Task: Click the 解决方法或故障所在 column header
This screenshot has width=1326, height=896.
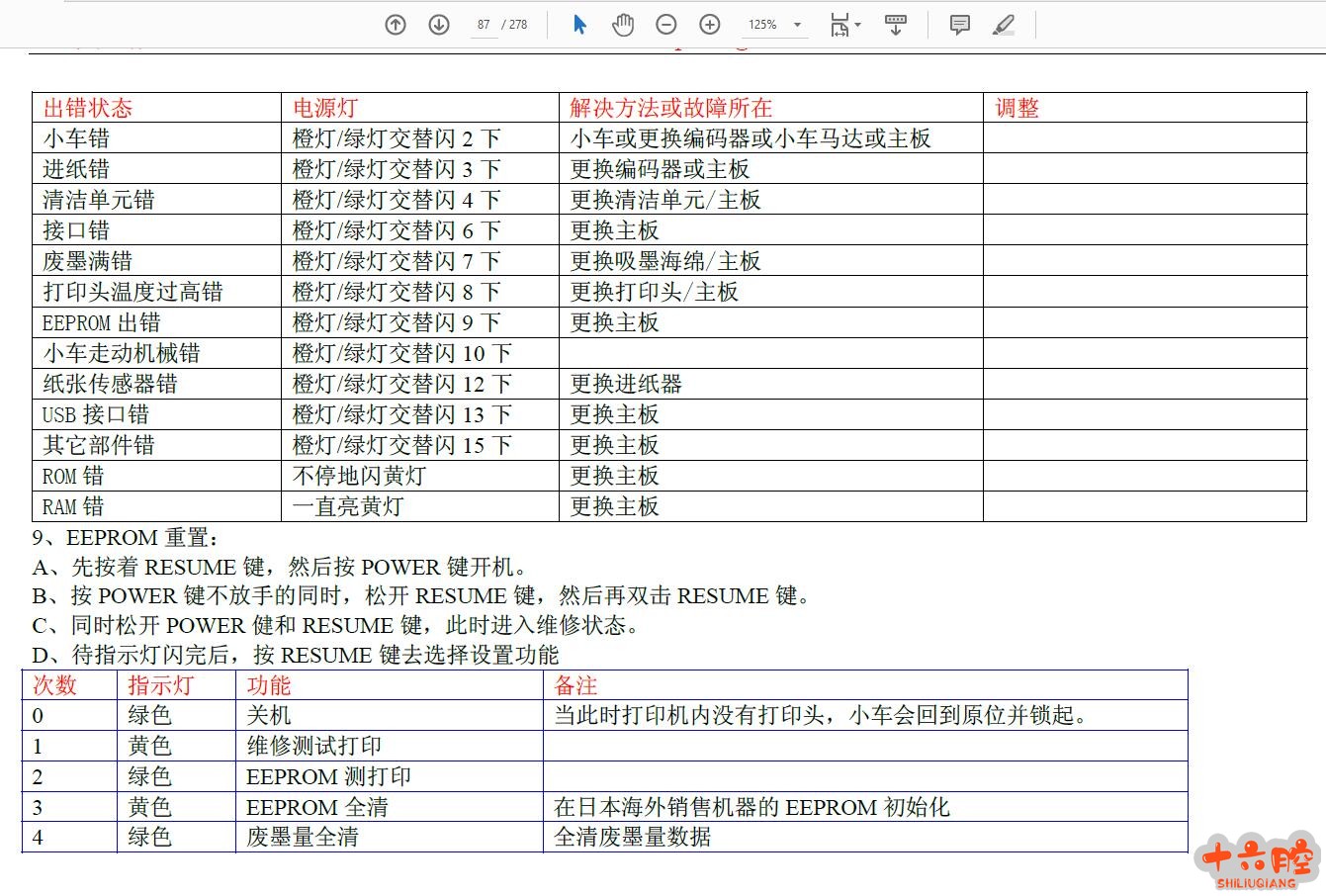Action: point(670,109)
